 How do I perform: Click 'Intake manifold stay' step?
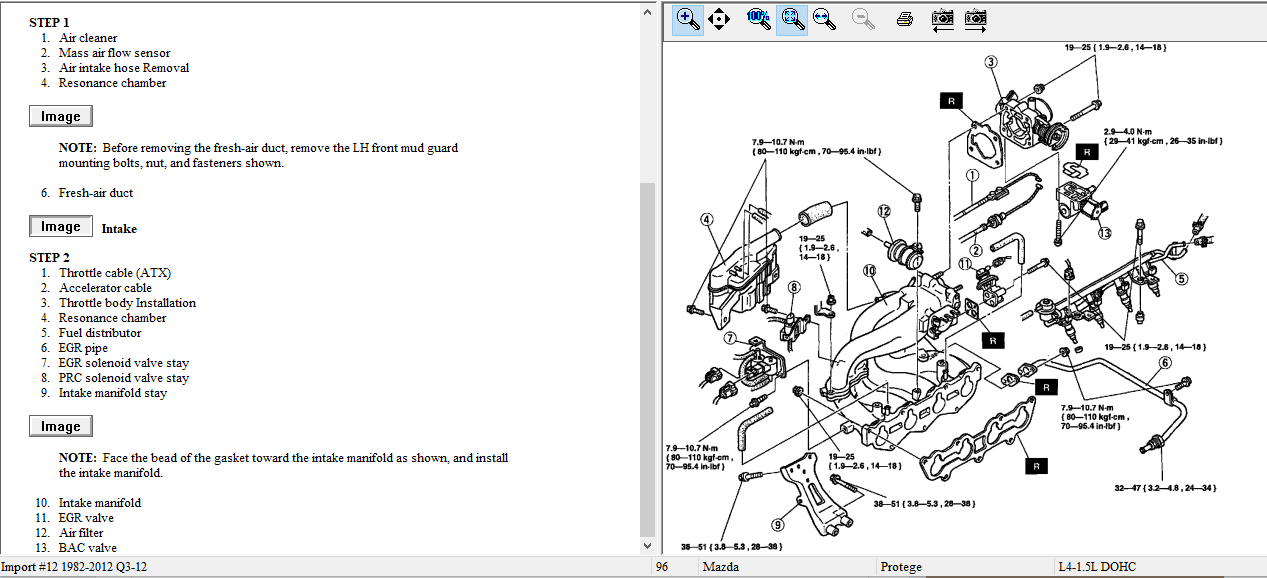click(113, 393)
